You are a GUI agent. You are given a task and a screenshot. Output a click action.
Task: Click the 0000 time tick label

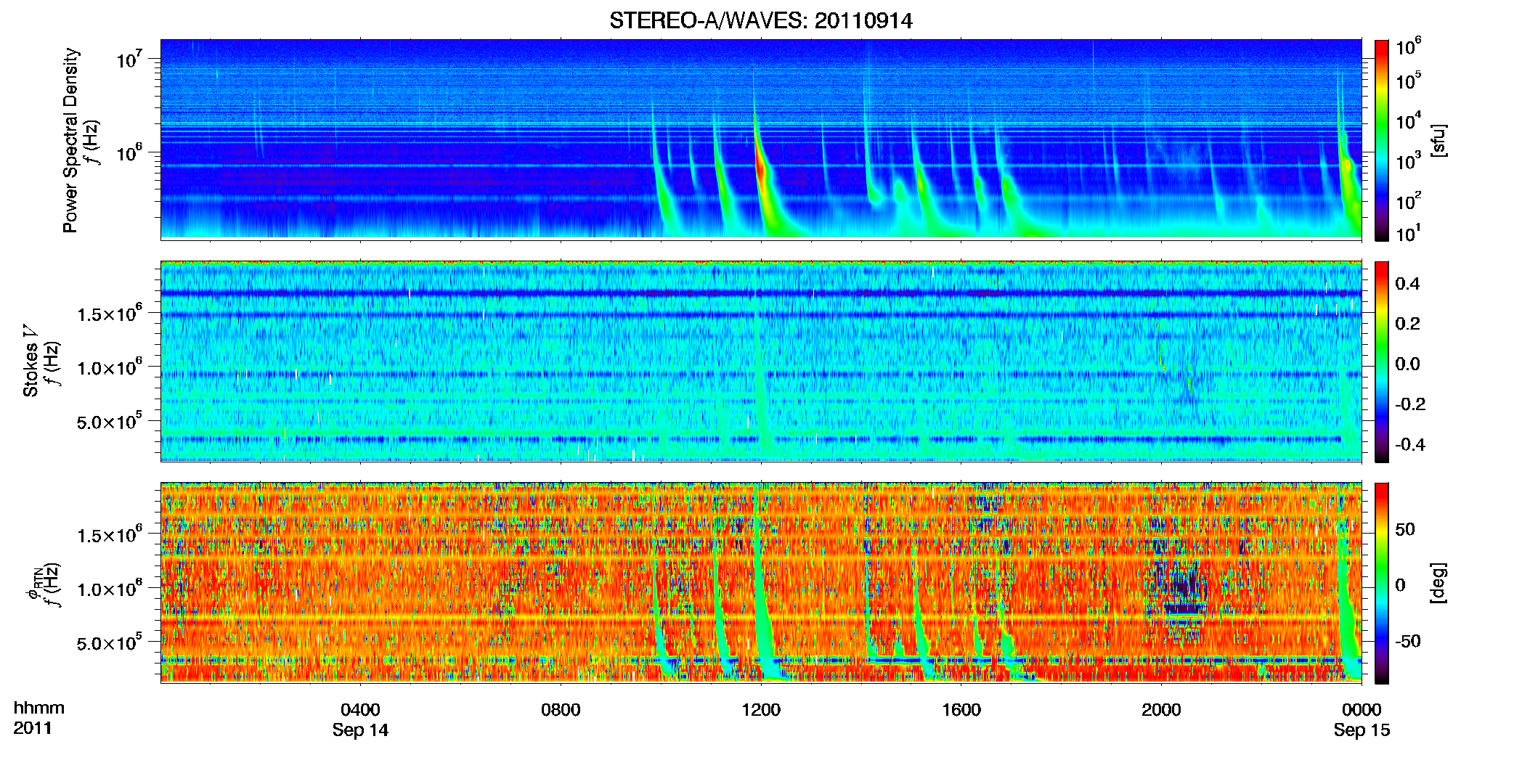coord(1362,709)
